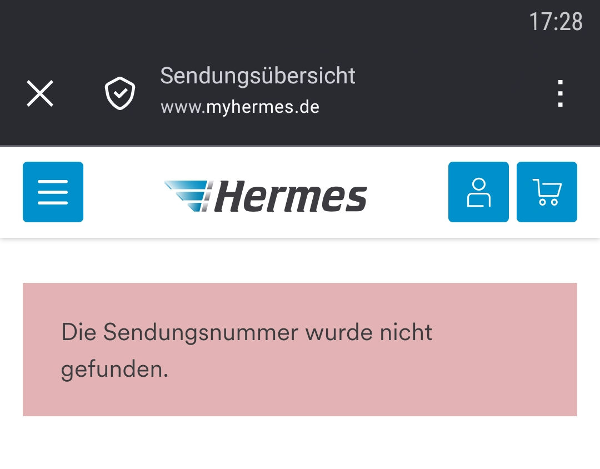Open the three-dot overflow menu
The height and width of the screenshot is (469, 600).
point(560,93)
